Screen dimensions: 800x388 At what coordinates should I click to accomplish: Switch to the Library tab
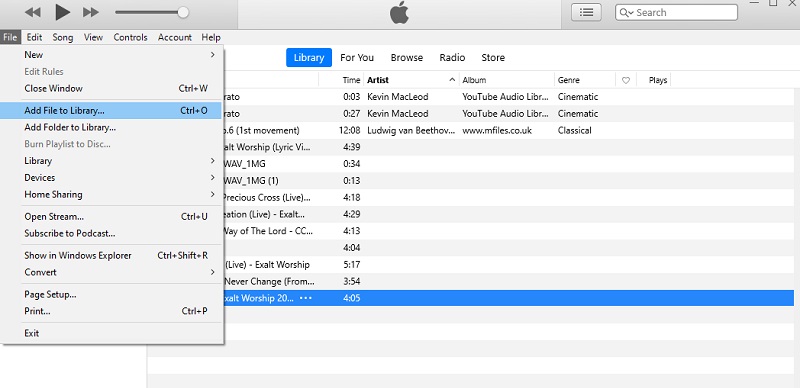pyautogui.click(x=309, y=58)
